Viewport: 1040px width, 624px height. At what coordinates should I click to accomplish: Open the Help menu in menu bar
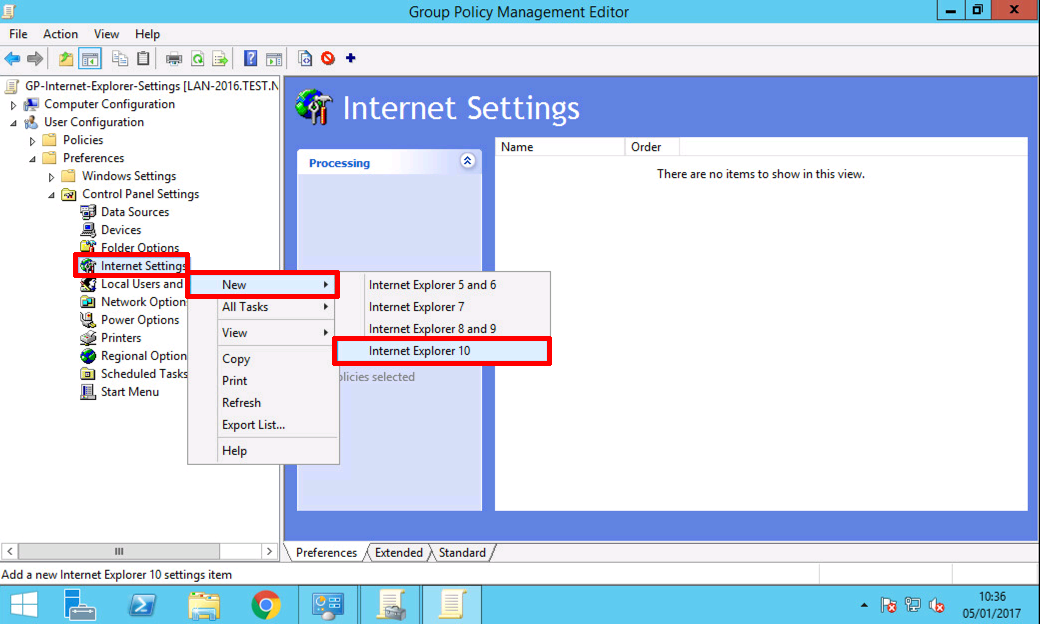point(147,34)
